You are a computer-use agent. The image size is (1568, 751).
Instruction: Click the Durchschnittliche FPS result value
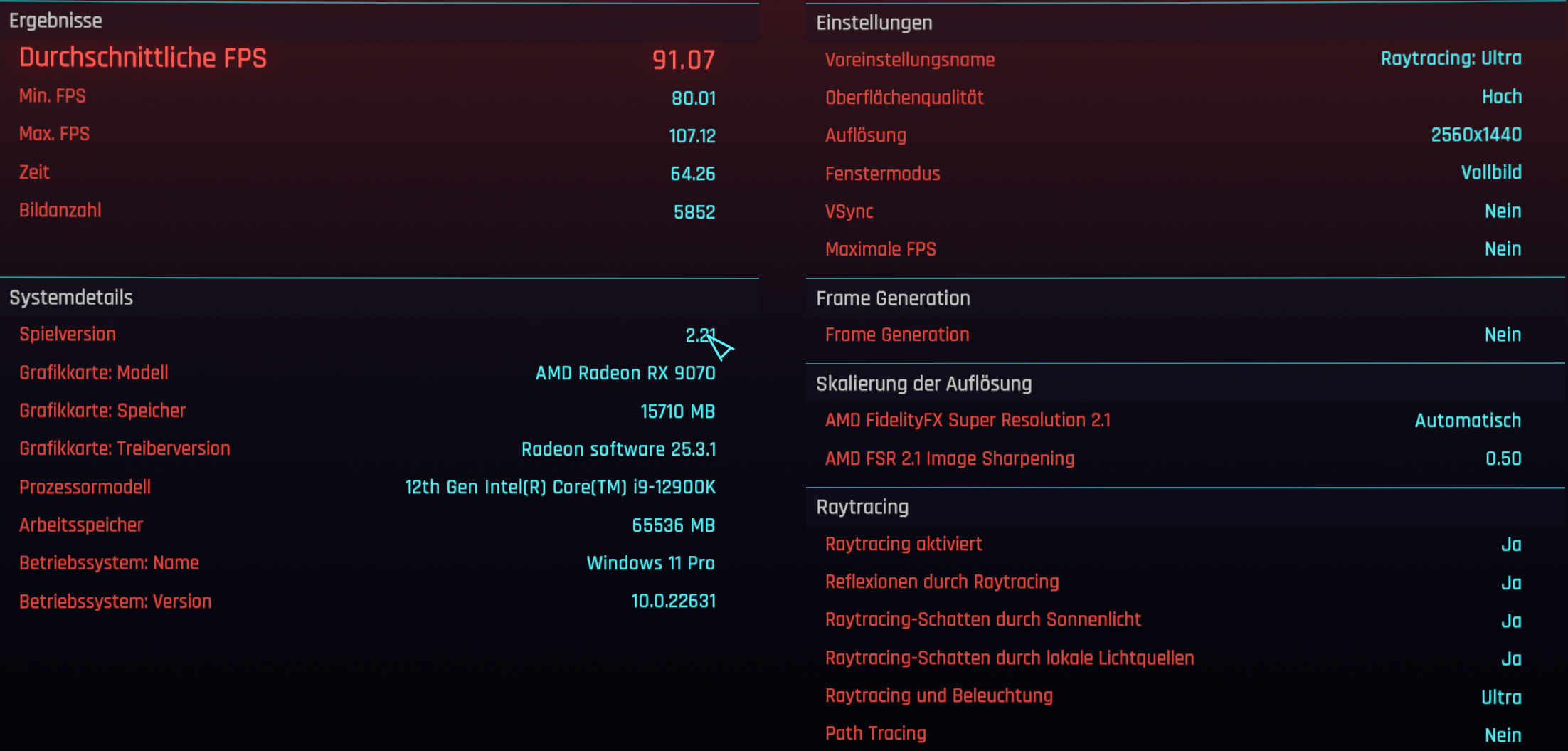pyautogui.click(x=684, y=59)
